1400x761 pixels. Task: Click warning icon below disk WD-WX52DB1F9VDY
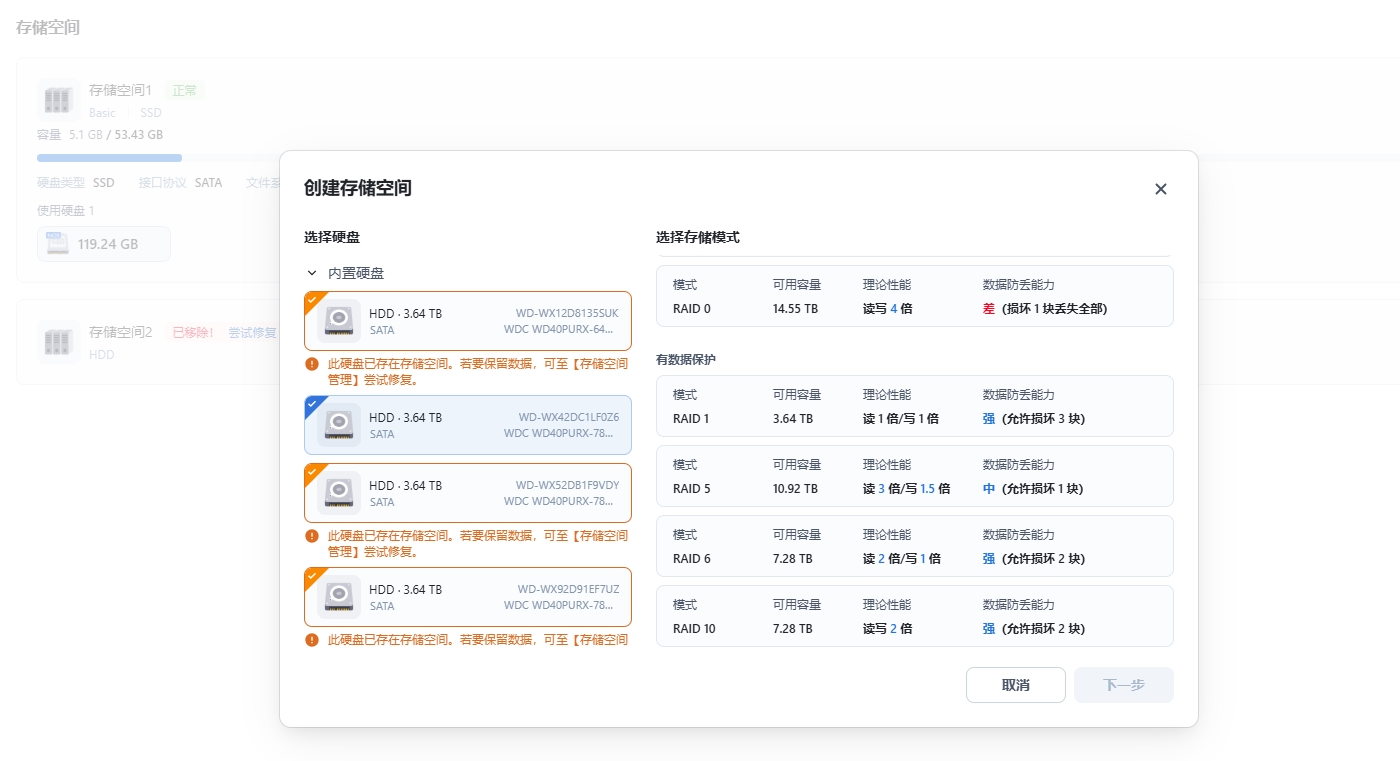[x=312, y=536]
